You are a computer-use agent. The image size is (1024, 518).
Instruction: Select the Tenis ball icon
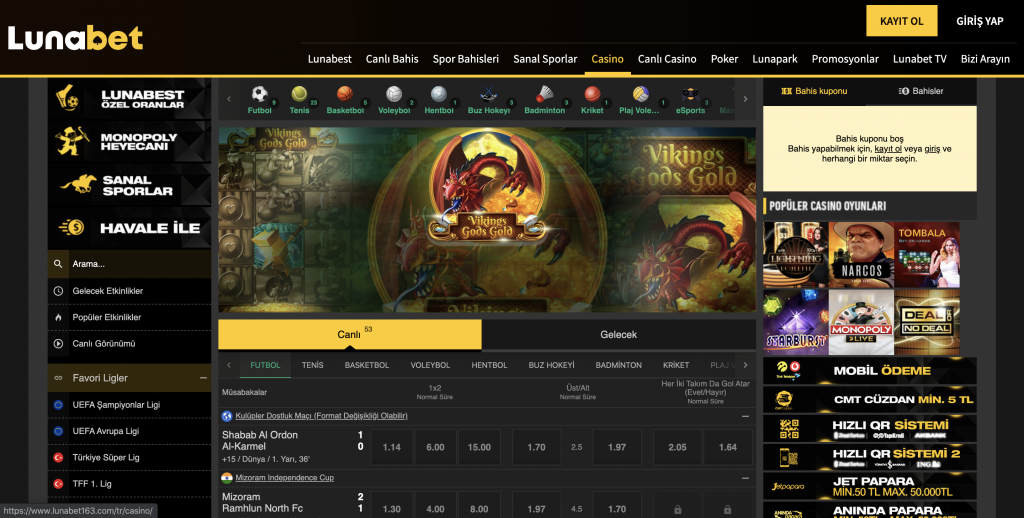click(x=299, y=94)
